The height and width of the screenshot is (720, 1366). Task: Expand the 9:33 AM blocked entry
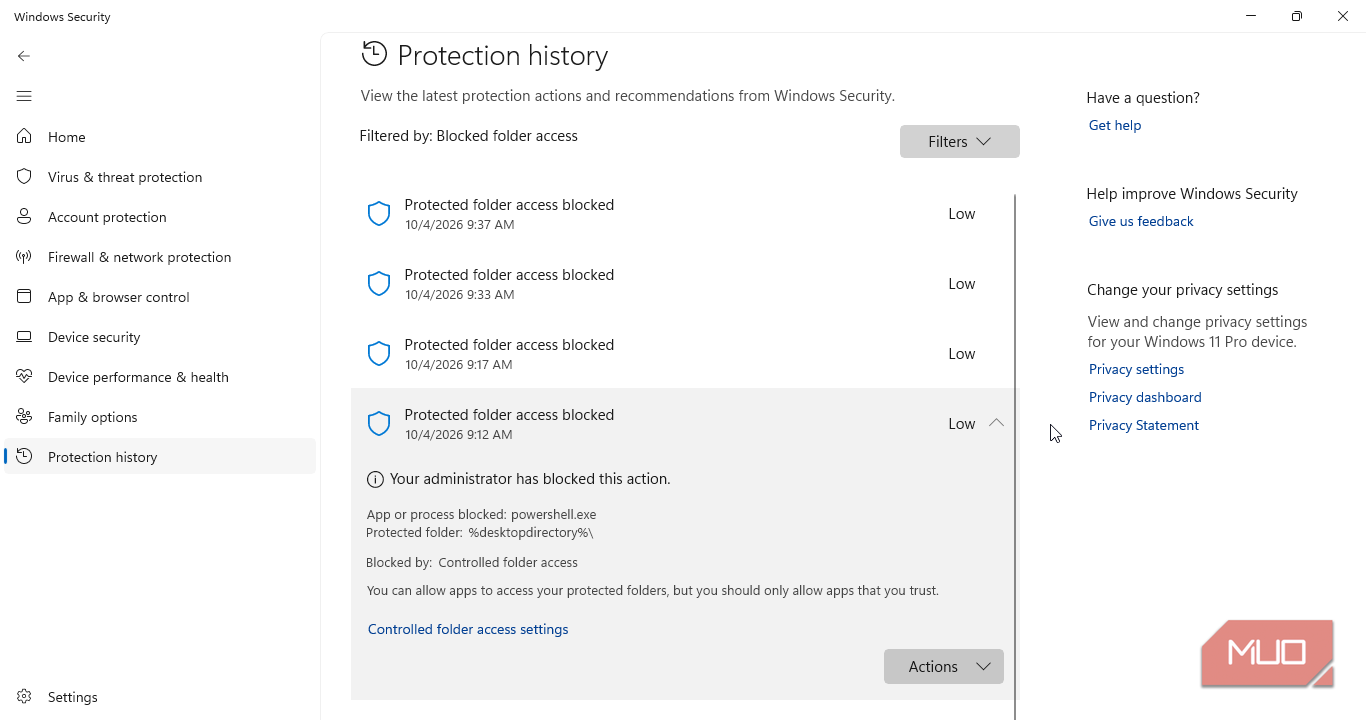click(x=684, y=284)
